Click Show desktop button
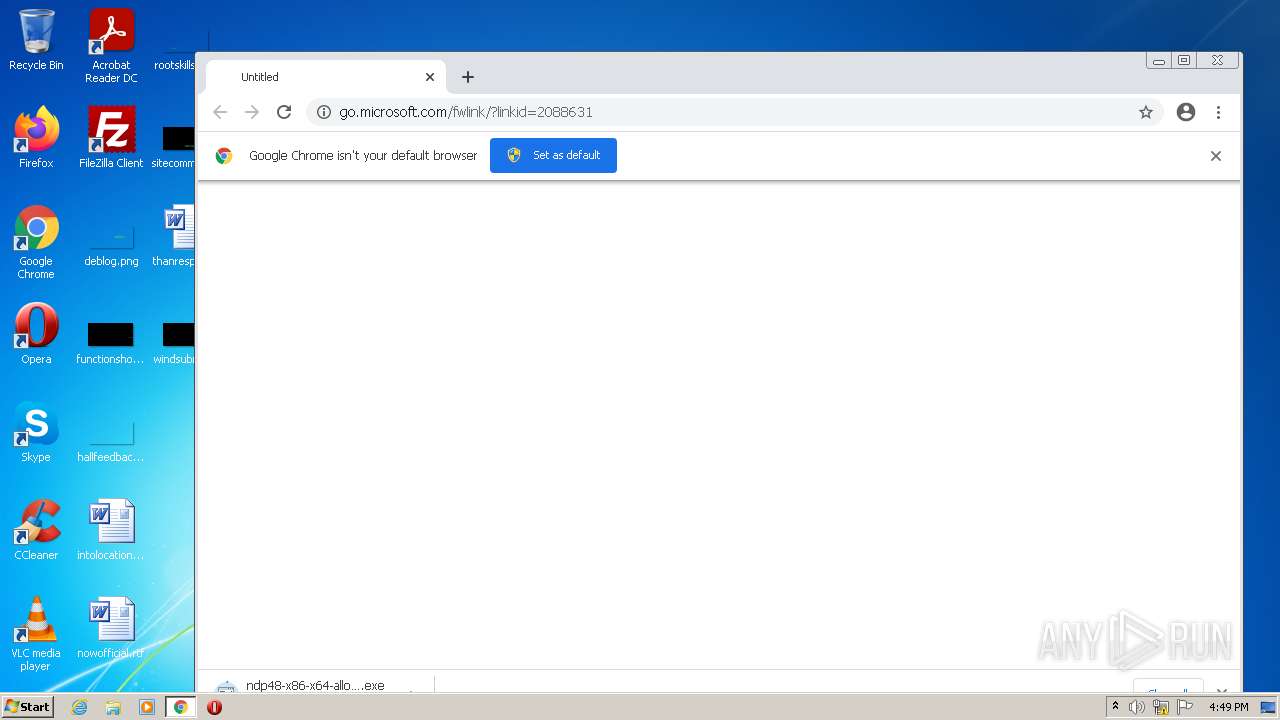This screenshot has width=1280, height=720. 1268,707
